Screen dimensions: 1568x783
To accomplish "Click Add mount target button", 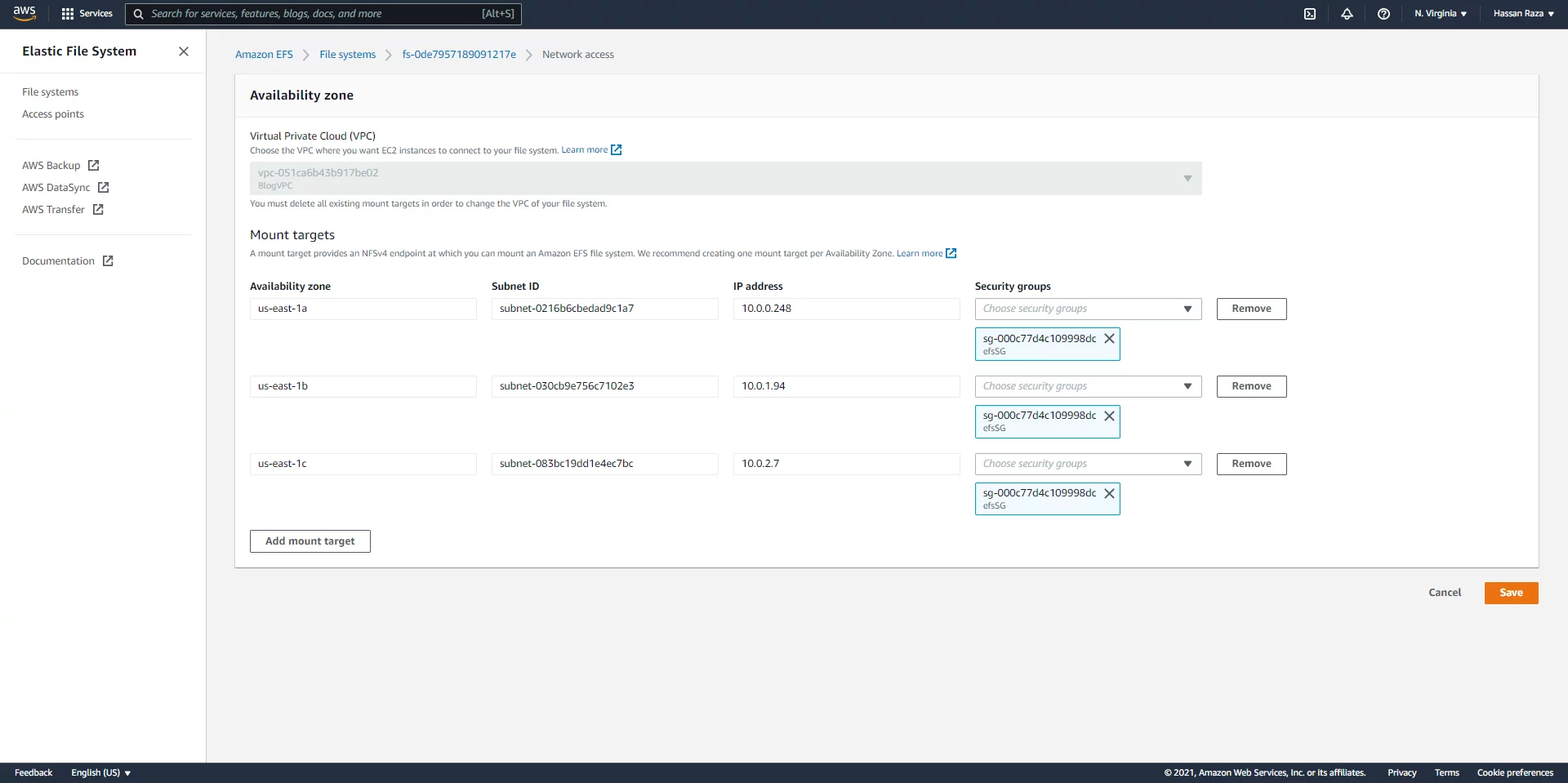I will tap(310, 541).
